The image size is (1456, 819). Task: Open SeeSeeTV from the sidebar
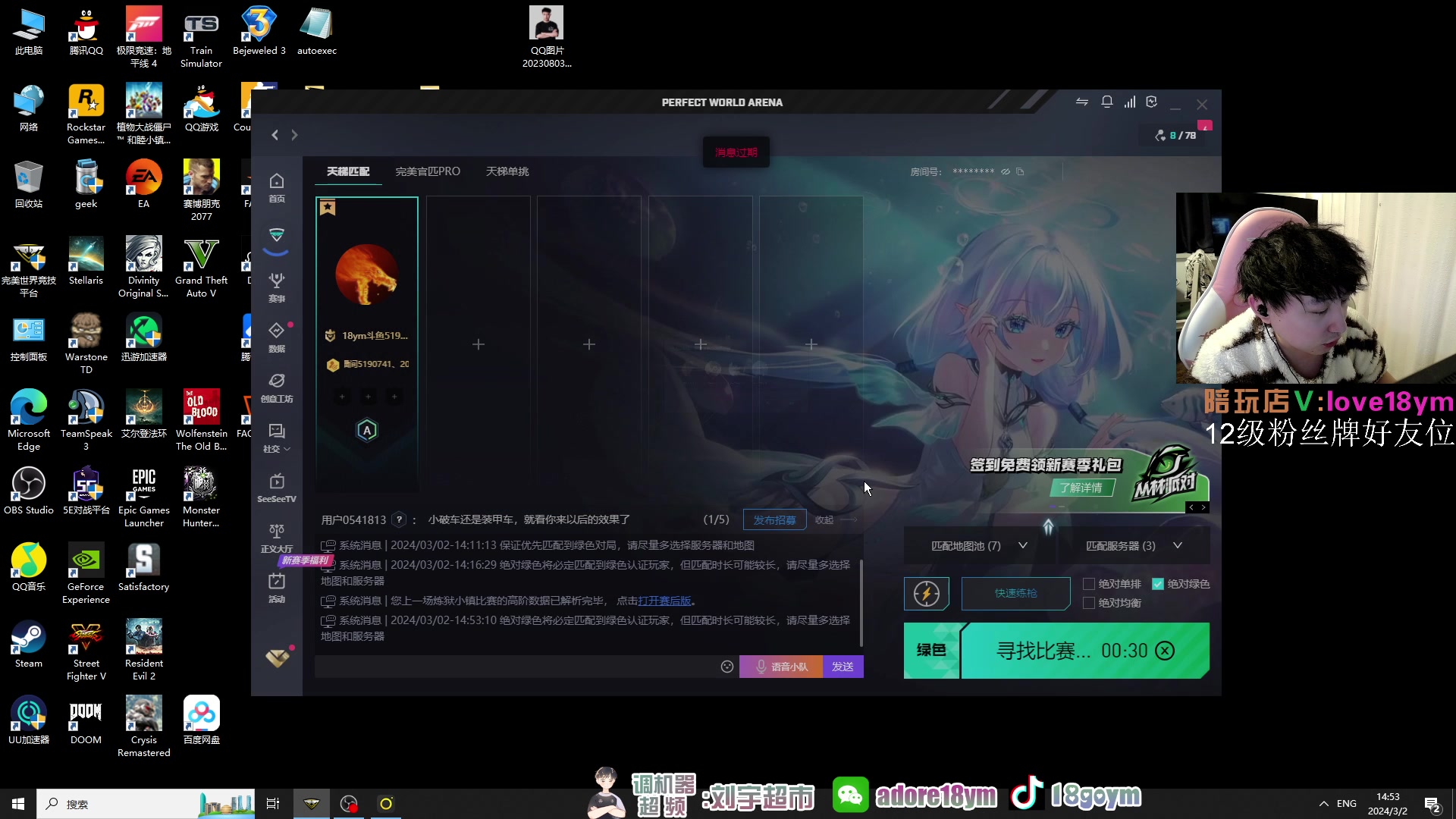[276, 488]
